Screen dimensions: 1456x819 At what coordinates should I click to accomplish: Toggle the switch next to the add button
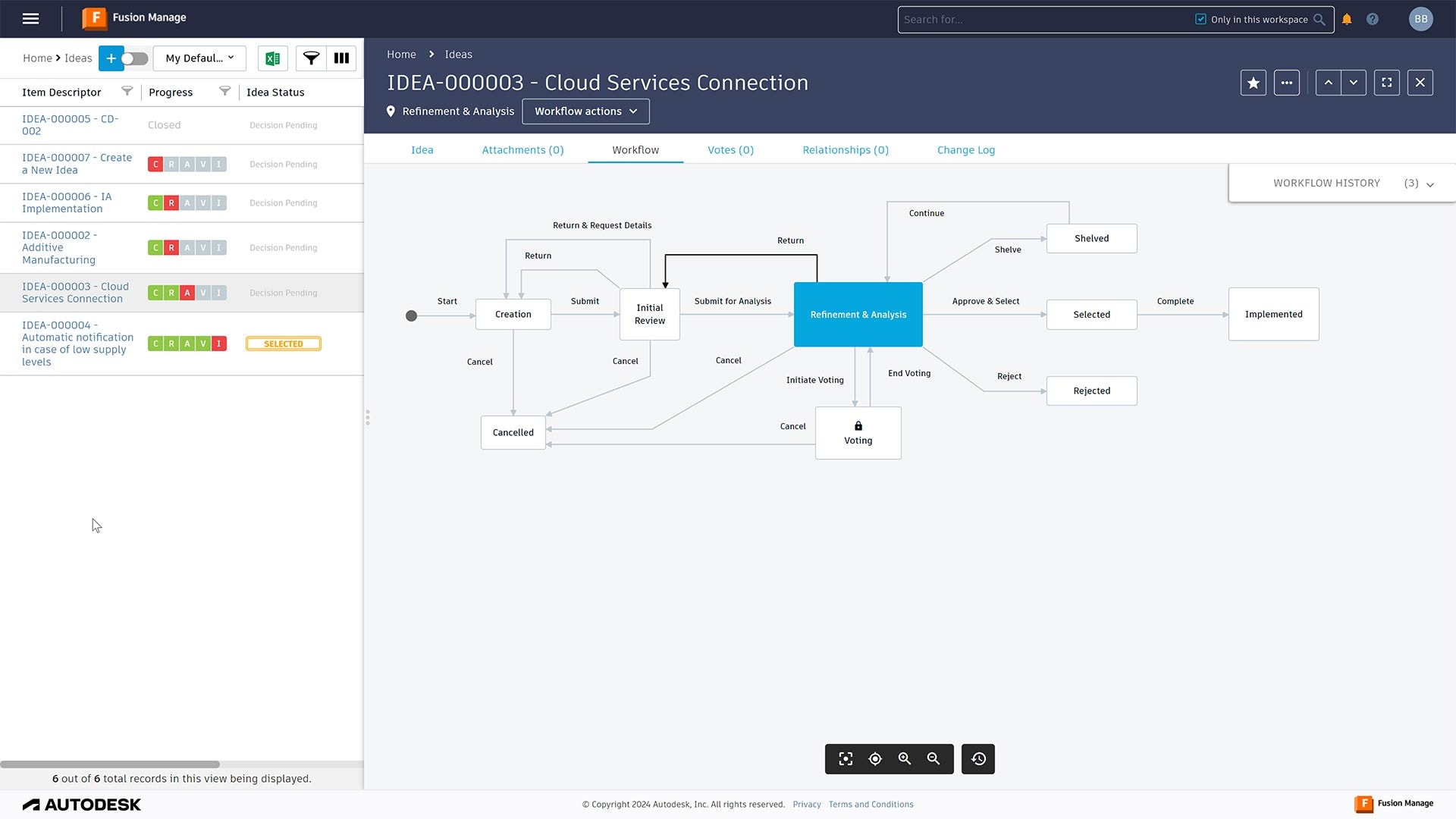click(134, 58)
